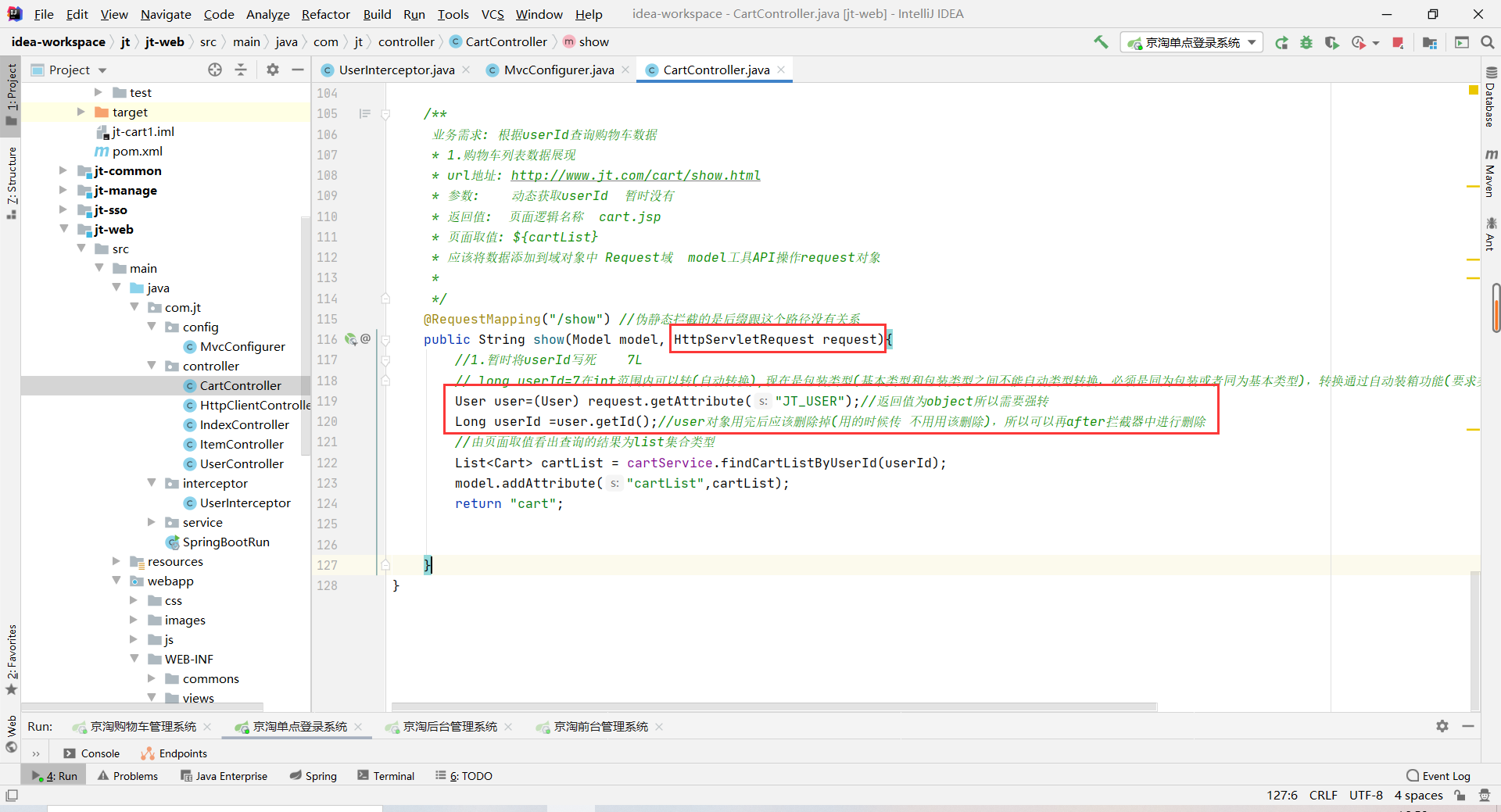Open the Refactor menu
The image size is (1501, 812).
click(325, 14)
